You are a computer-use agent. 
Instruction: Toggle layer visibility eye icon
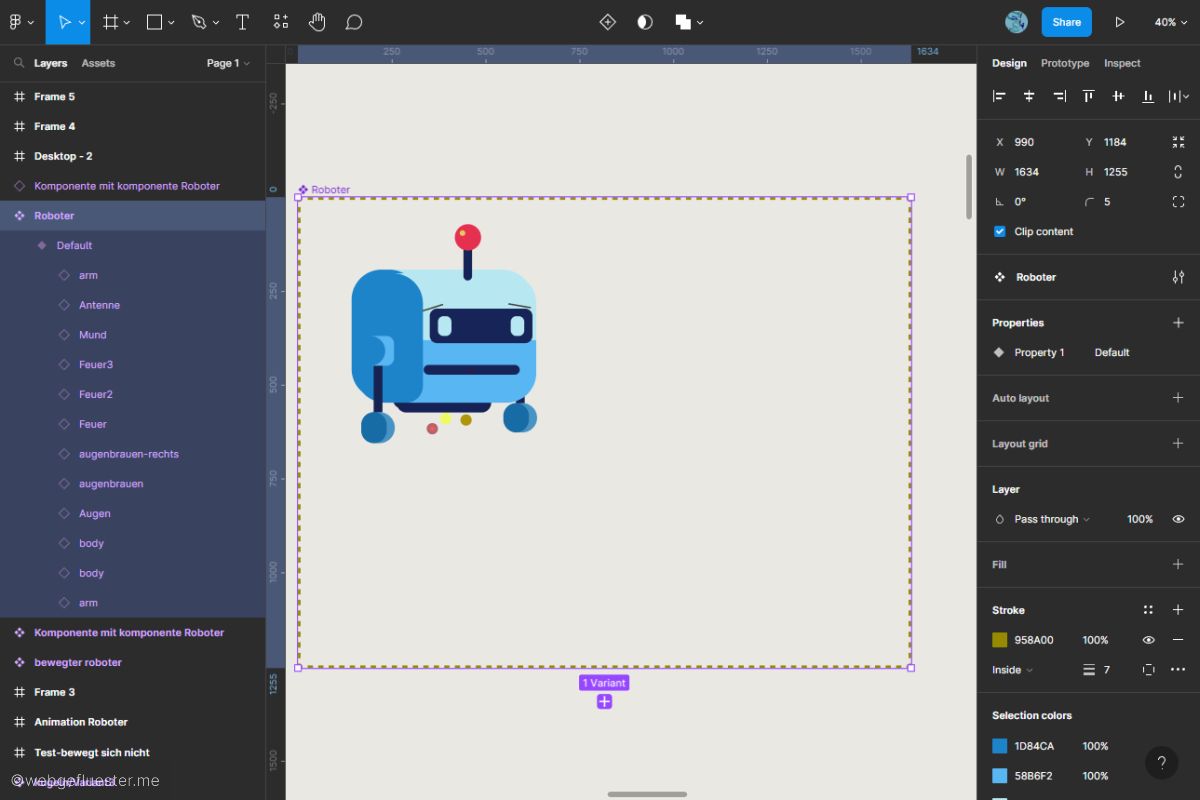point(1178,519)
